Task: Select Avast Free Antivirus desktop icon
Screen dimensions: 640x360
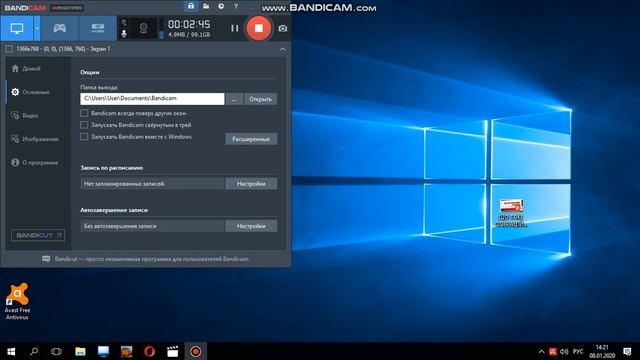Action: [x=17, y=301]
